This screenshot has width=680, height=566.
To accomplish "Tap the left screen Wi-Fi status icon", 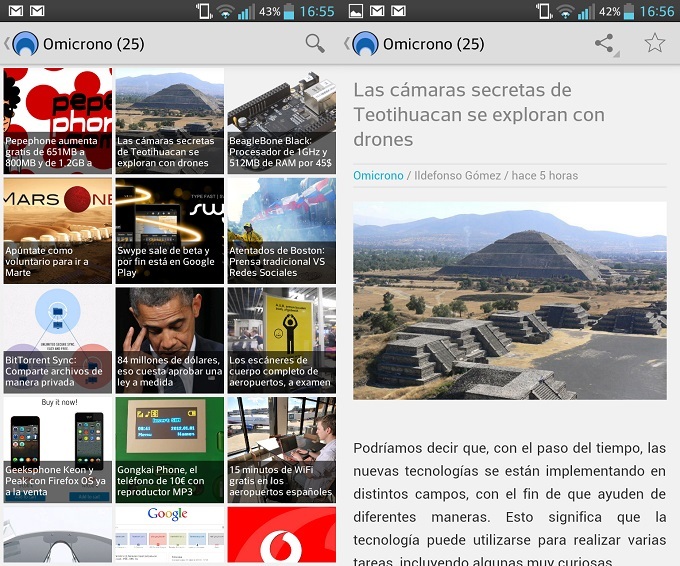I will [x=225, y=11].
